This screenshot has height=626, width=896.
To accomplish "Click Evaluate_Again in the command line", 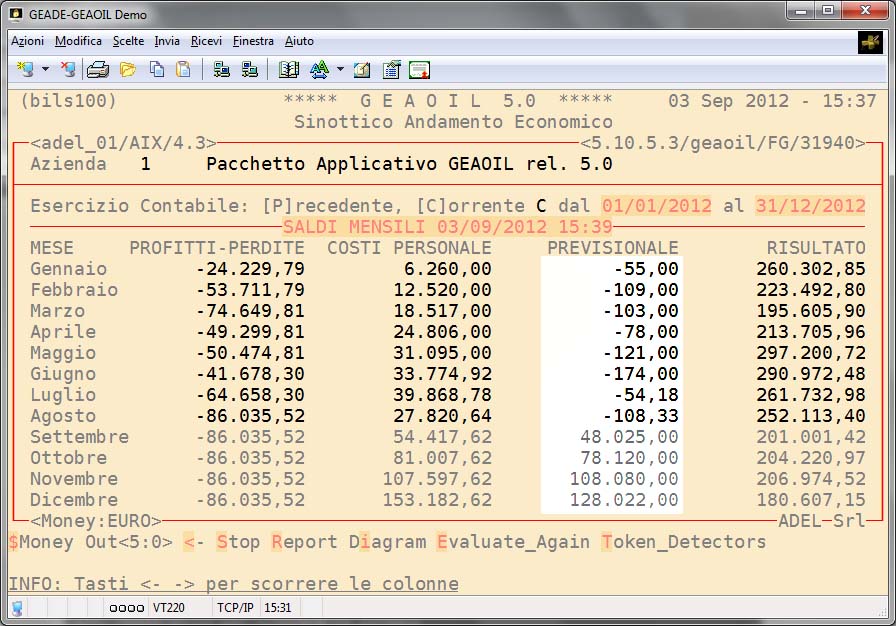I will pyautogui.click(x=513, y=542).
